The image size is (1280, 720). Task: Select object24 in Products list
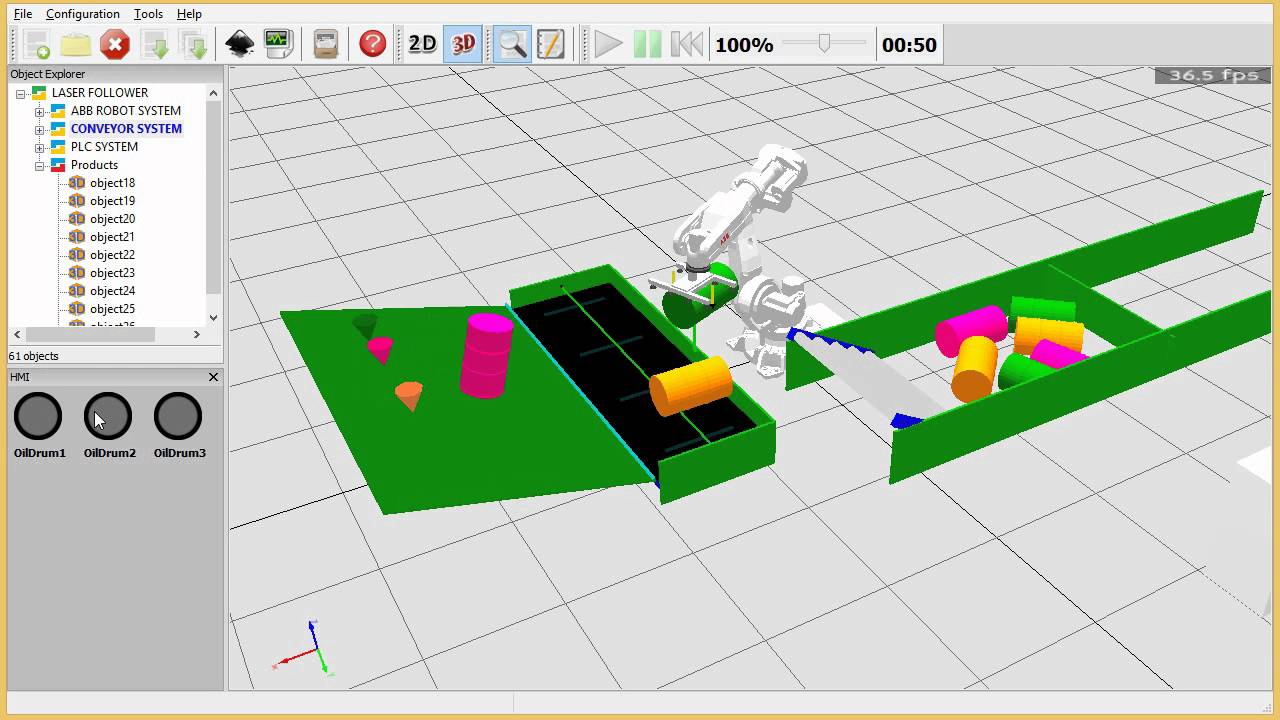point(112,291)
